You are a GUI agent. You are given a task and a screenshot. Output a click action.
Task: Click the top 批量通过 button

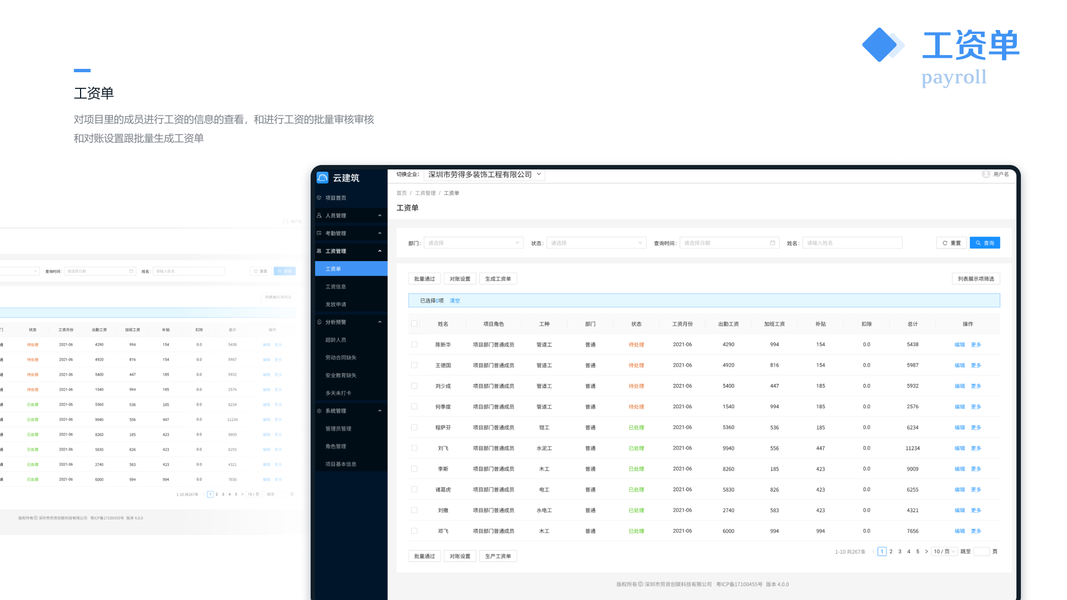[x=425, y=279]
